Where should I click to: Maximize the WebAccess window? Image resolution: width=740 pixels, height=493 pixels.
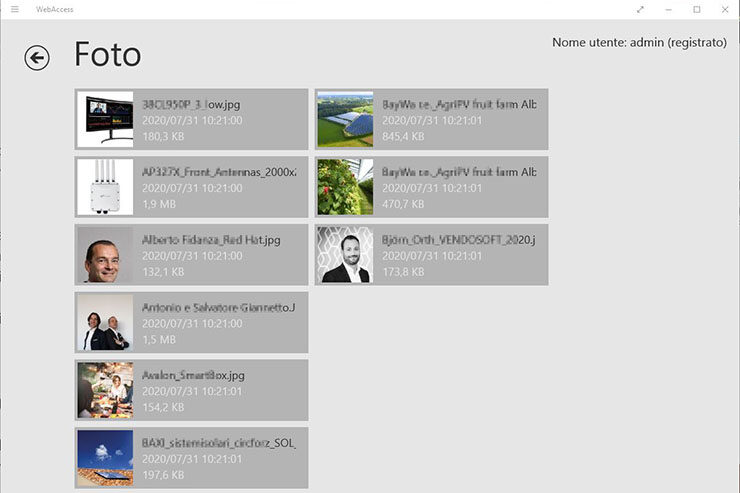(x=697, y=9)
